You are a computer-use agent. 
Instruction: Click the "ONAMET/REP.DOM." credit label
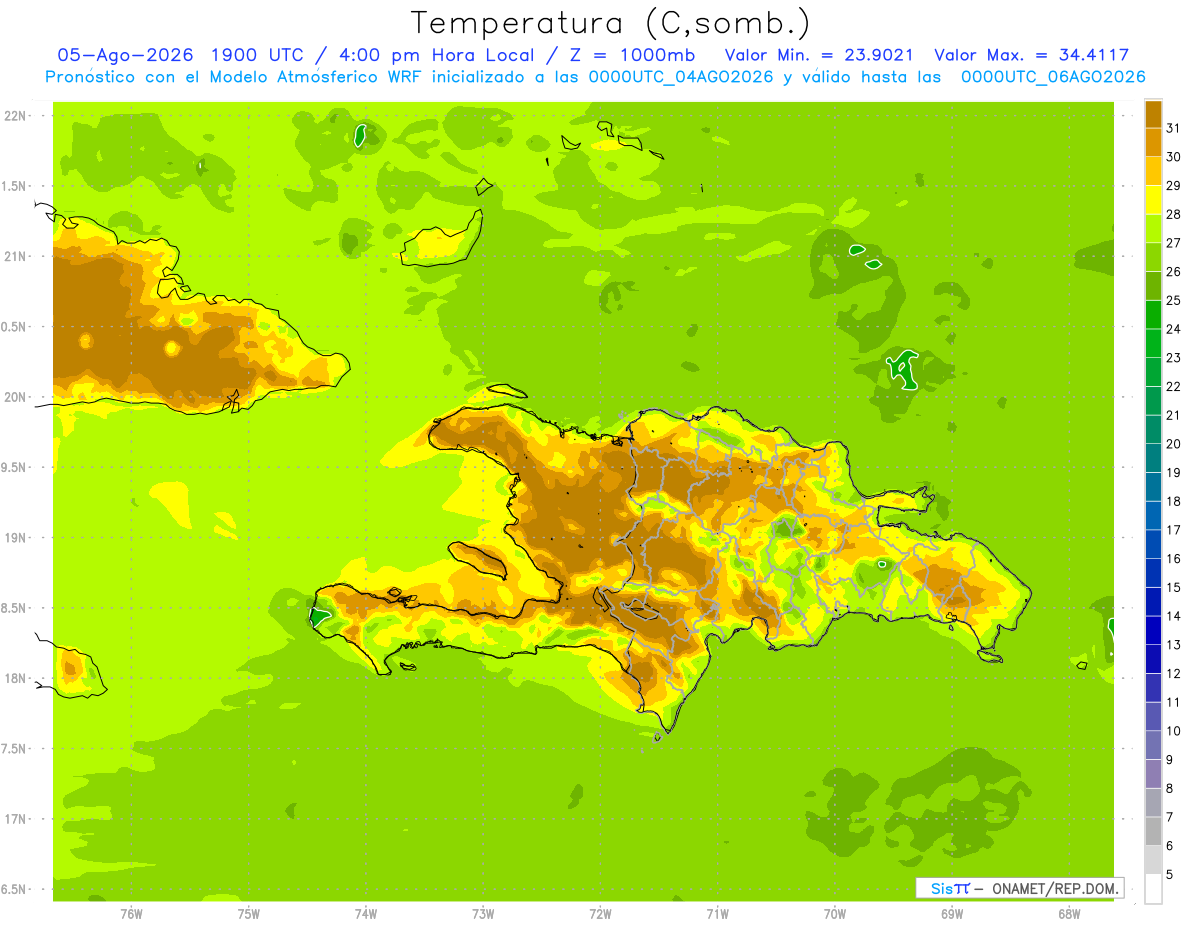[x=1055, y=888]
